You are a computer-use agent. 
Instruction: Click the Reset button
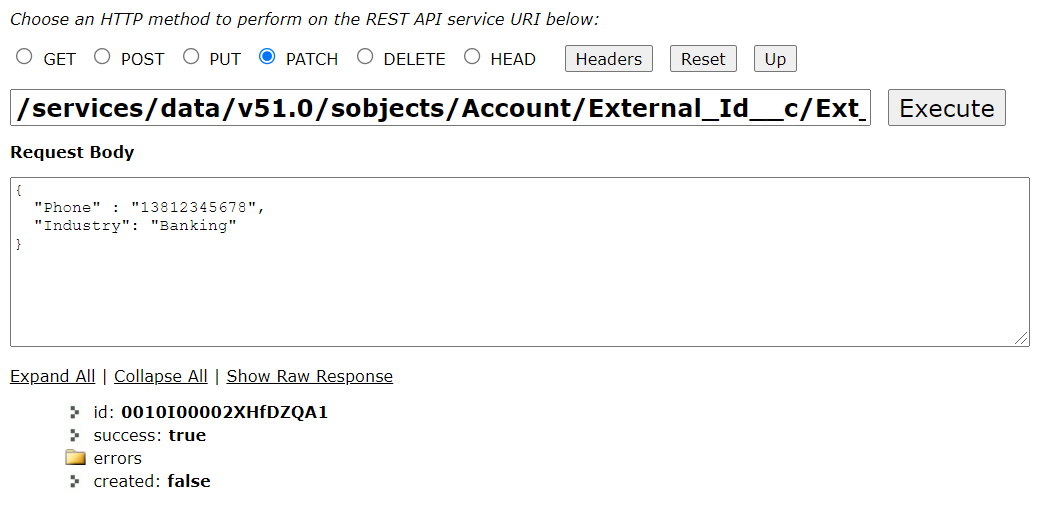coord(703,59)
